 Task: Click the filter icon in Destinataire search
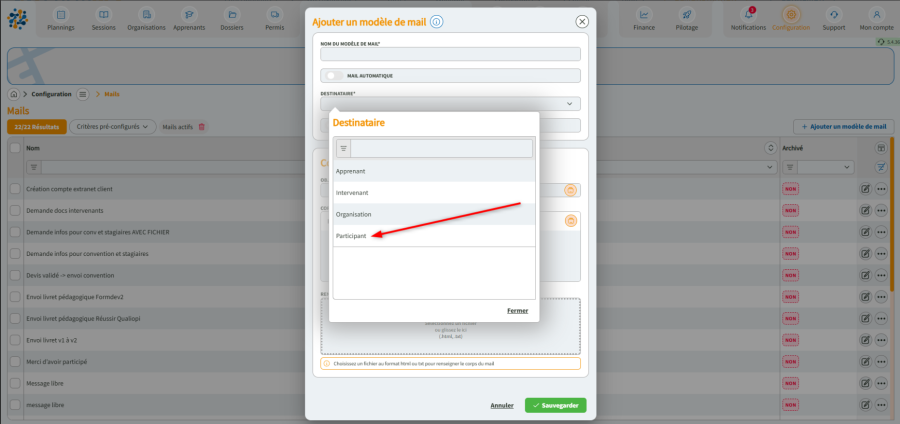343,148
